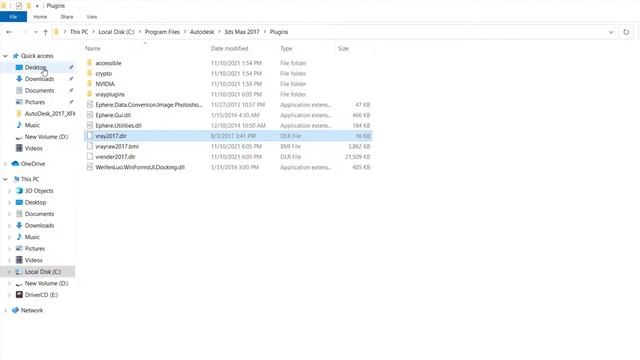Open Music under Quick access
The height and width of the screenshot is (360, 640).
click(32, 125)
